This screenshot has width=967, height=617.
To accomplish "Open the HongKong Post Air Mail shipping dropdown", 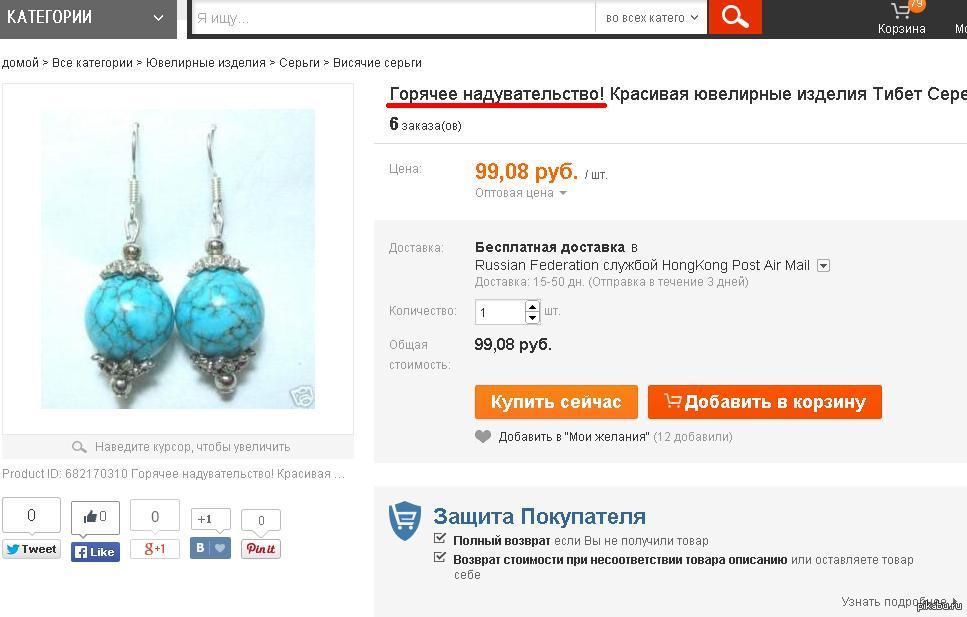I will [823, 266].
